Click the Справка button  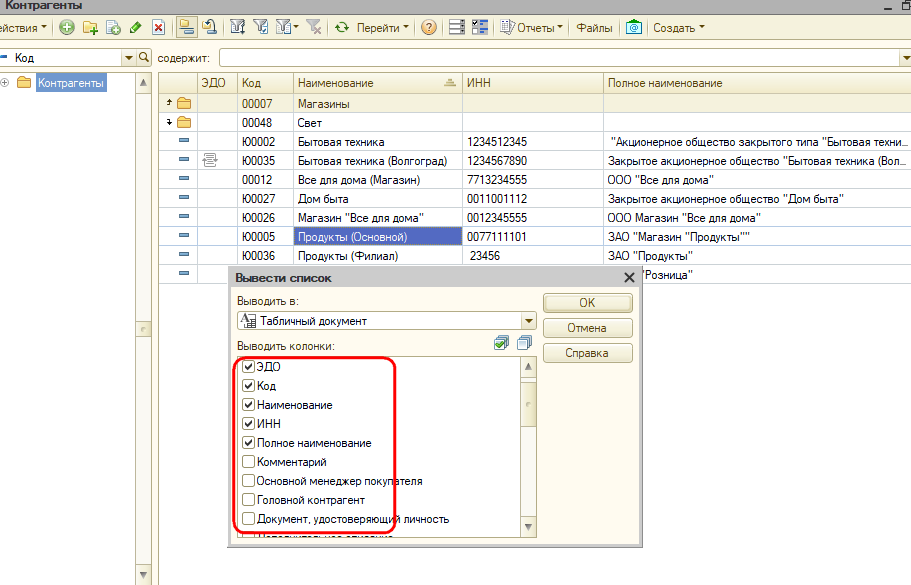pos(587,353)
